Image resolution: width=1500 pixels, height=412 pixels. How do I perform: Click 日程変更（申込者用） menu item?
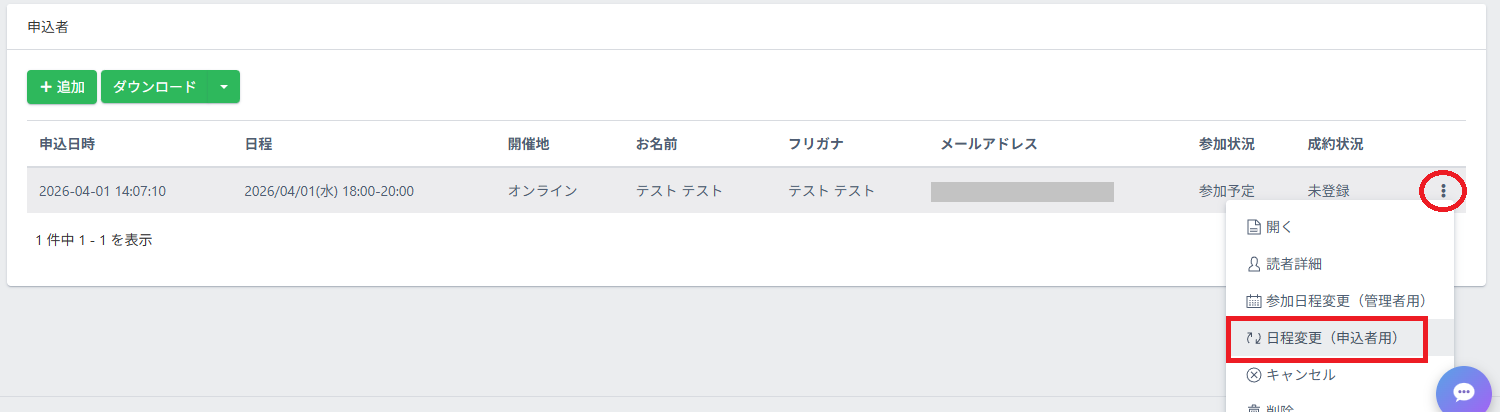click(1326, 338)
